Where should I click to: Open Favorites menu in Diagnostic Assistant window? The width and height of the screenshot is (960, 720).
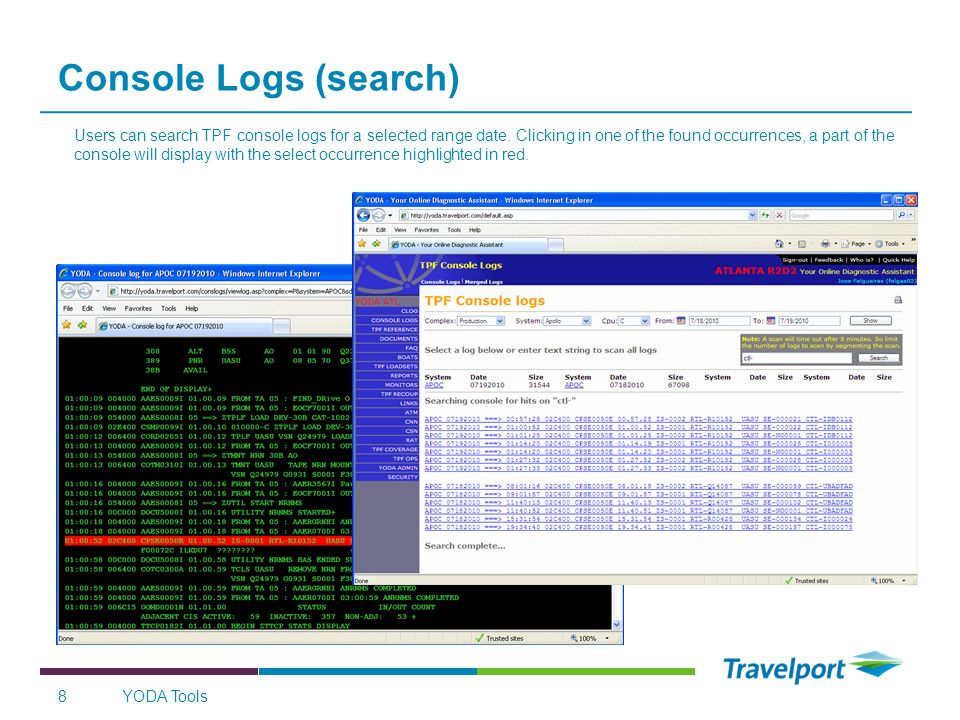pos(427,230)
